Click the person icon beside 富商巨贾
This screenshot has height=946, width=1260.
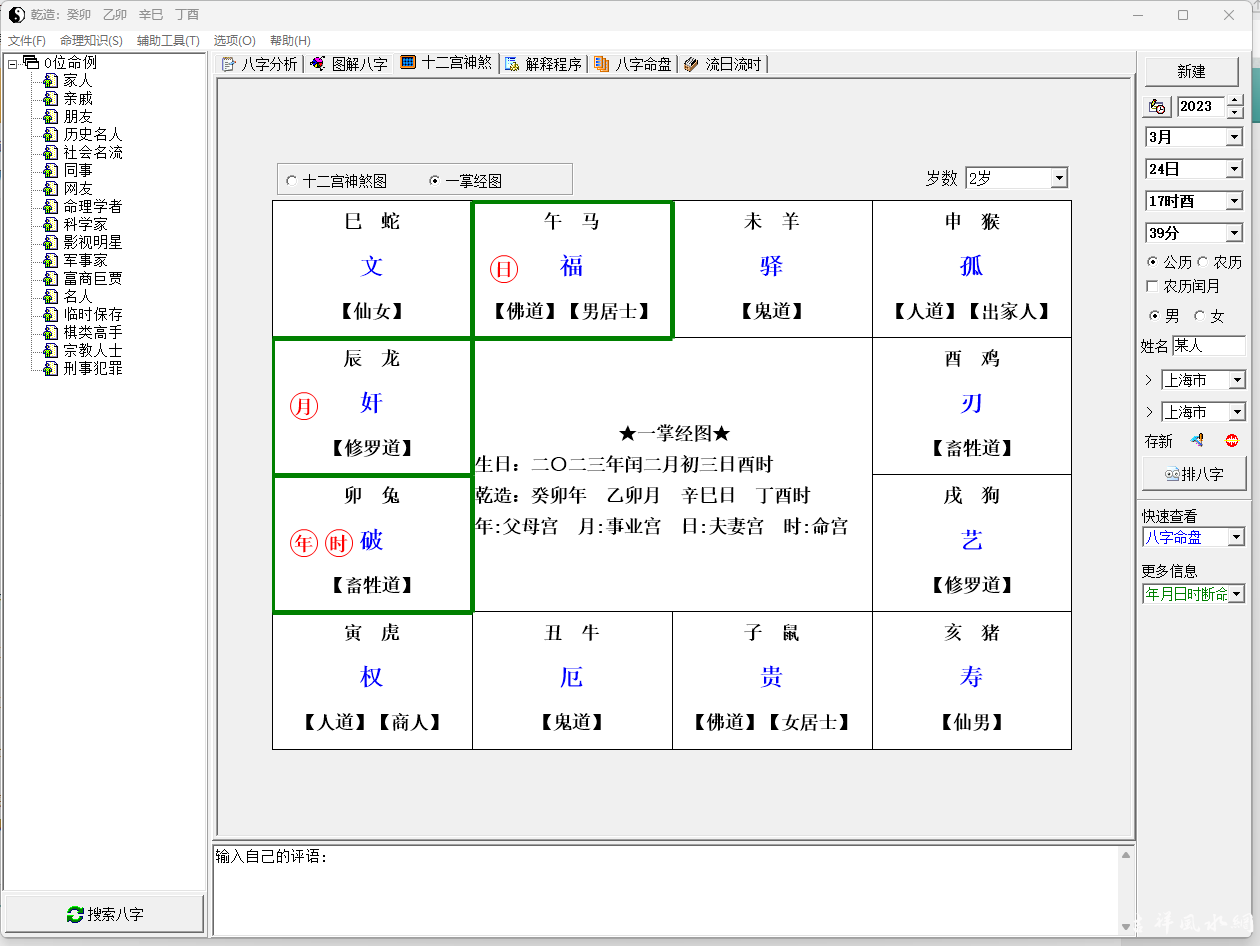click(50, 278)
